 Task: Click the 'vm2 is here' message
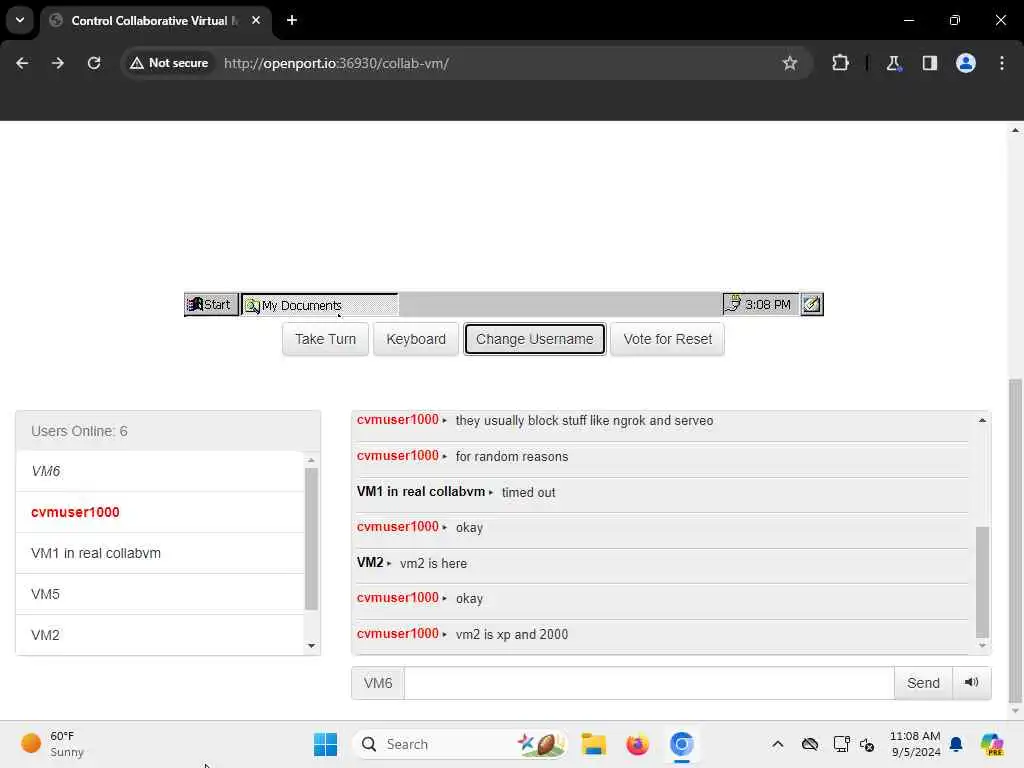(433, 563)
